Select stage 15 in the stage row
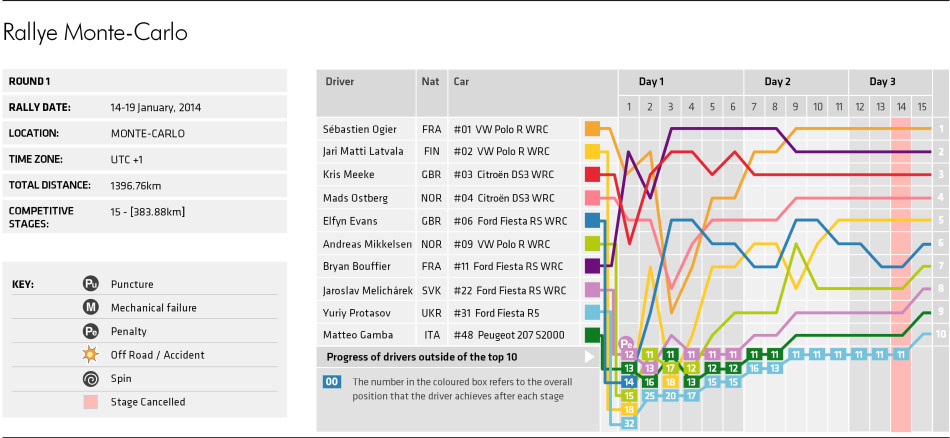 click(x=922, y=107)
